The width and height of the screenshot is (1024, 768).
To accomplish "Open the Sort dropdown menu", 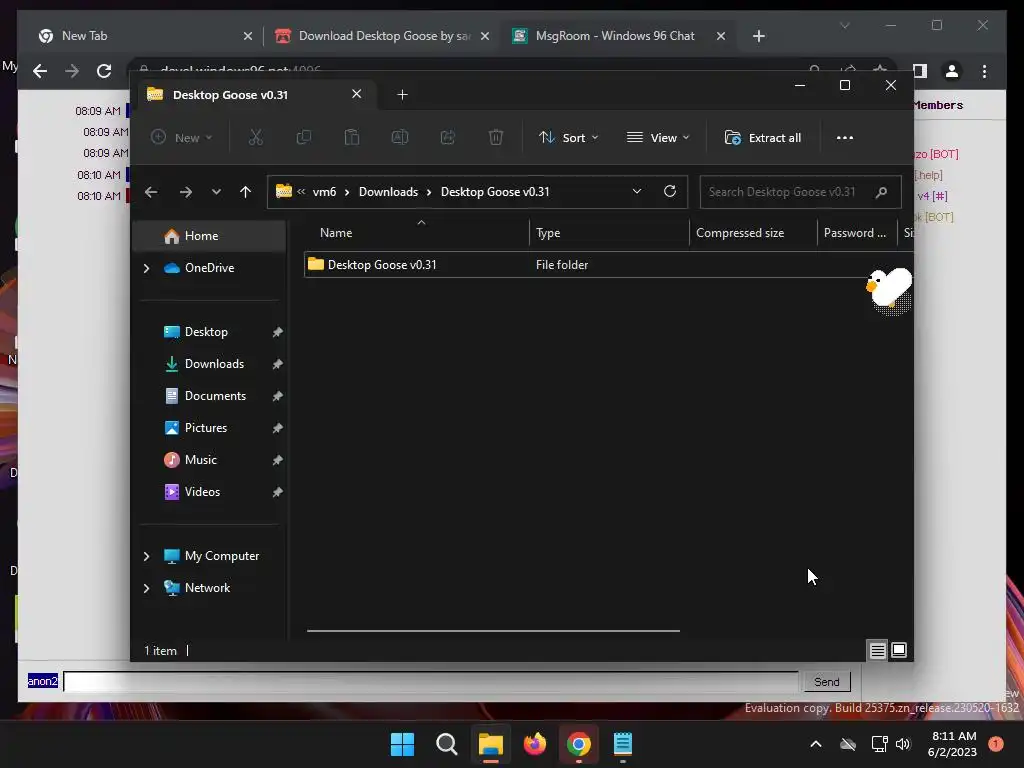I will point(568,137).
